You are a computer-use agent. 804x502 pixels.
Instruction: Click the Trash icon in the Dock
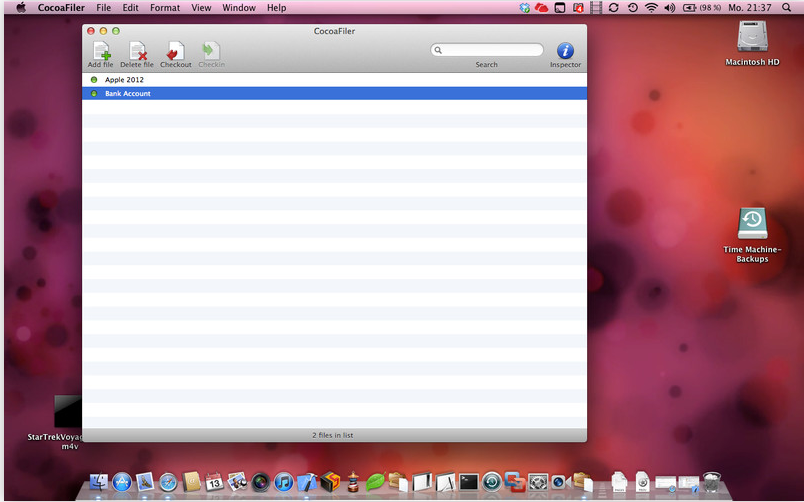coord(711,482)
